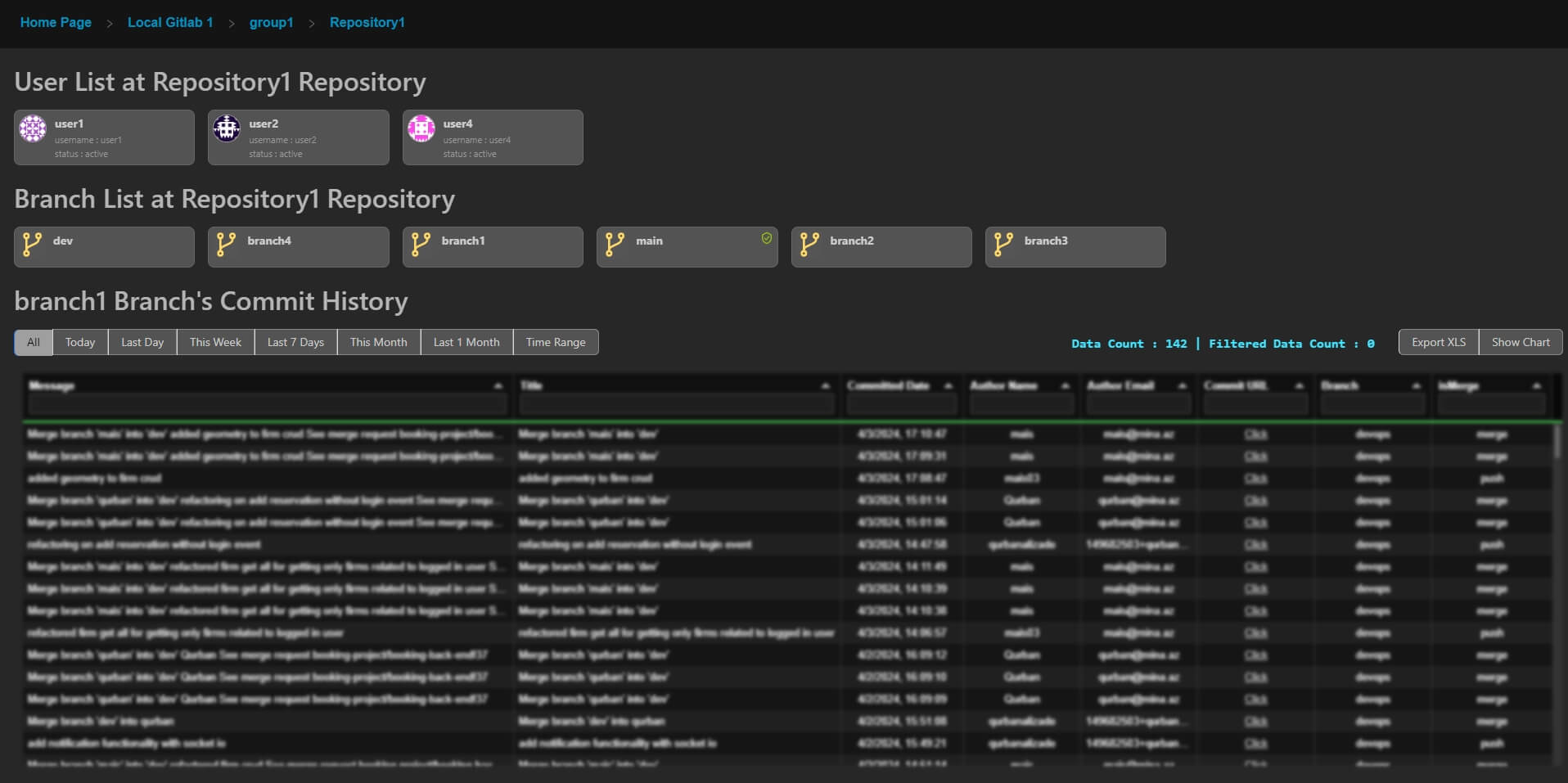Focus the Branch column filter box
This screenshot has width=1568, height=783.
click(x=1372, y=404)
